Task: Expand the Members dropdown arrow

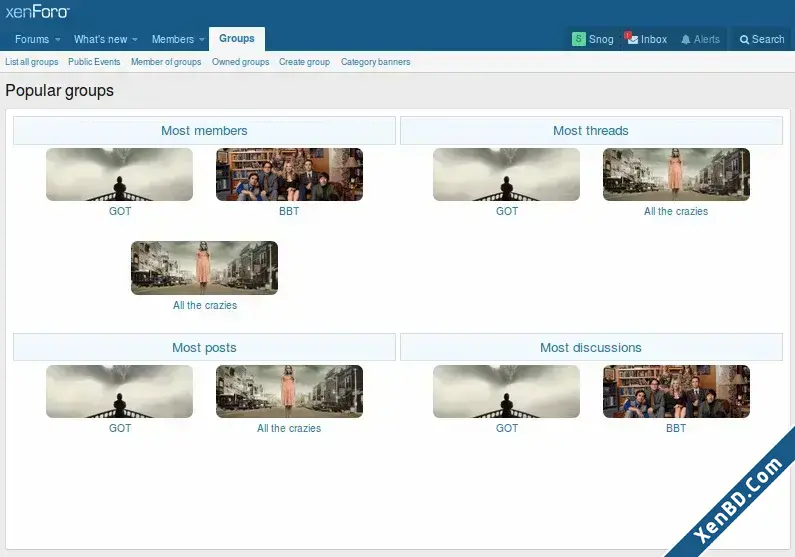Action: tap(202, 40)
